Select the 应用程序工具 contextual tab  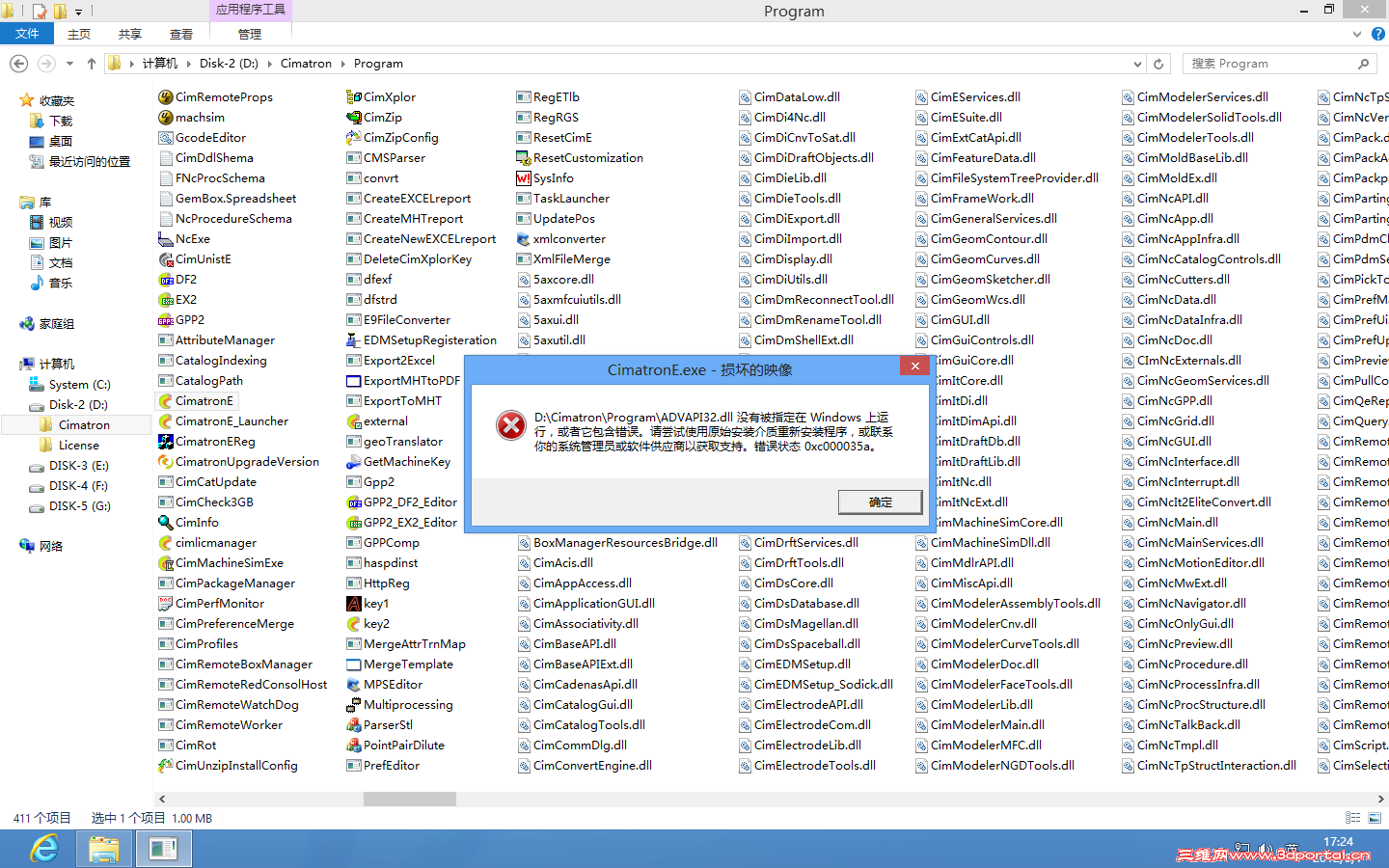tap(250, 10)
